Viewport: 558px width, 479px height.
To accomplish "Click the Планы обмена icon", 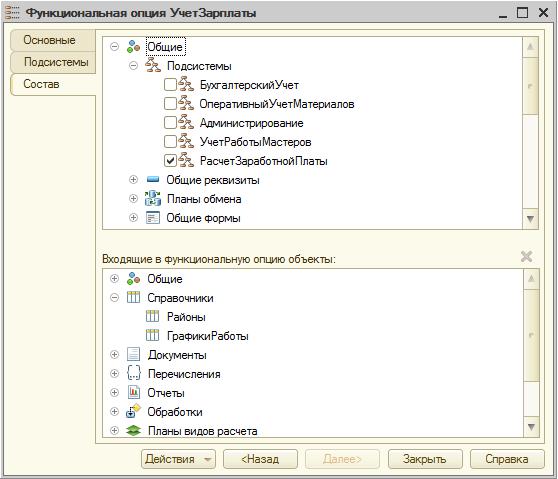I will pos(153,199).
